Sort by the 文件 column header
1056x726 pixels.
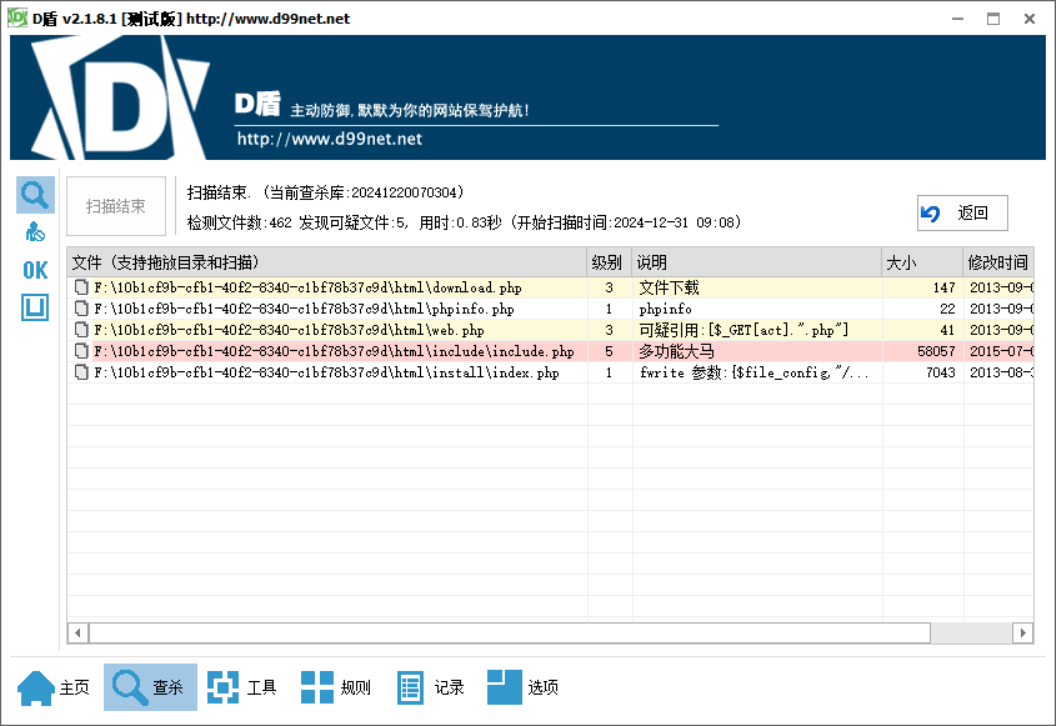pyautogui.click(x=327, y=263)
